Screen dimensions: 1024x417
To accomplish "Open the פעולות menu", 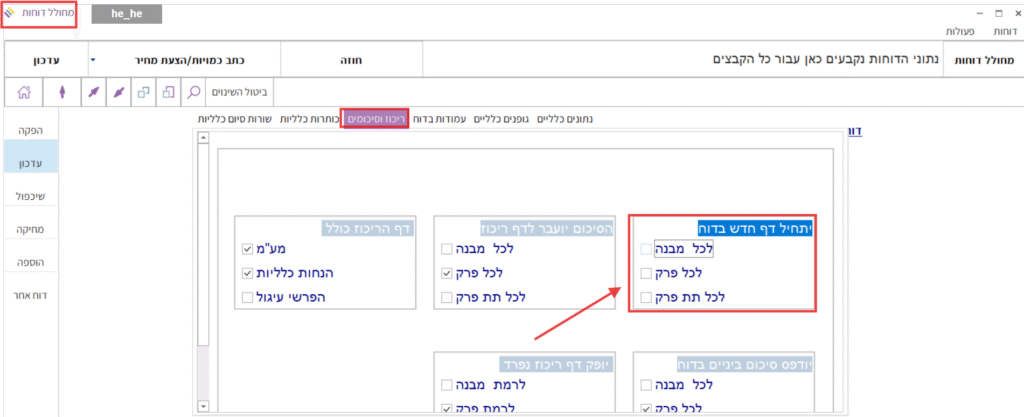I will click(961, 32).
